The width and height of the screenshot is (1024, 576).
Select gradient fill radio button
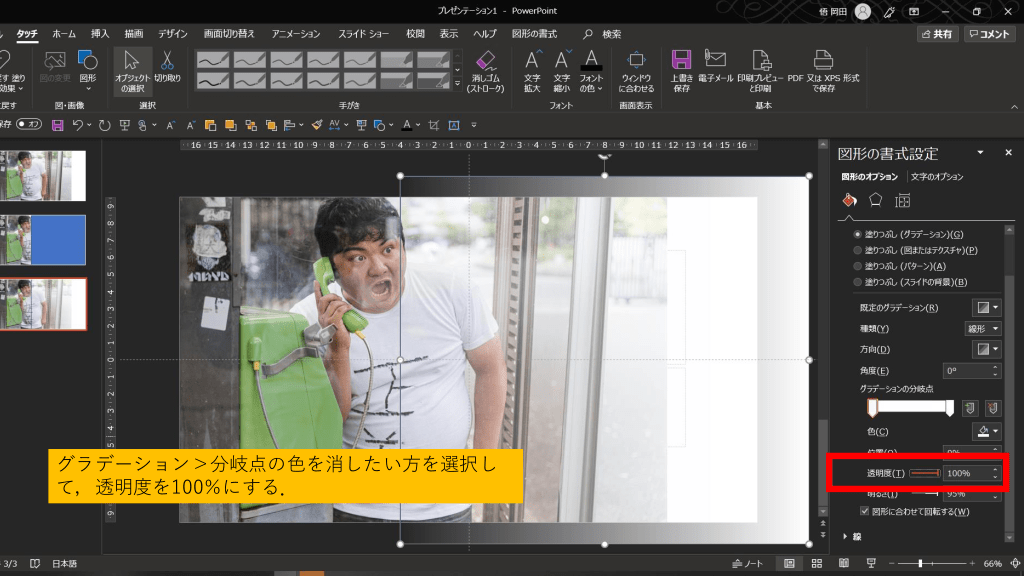tap(857, 234)
